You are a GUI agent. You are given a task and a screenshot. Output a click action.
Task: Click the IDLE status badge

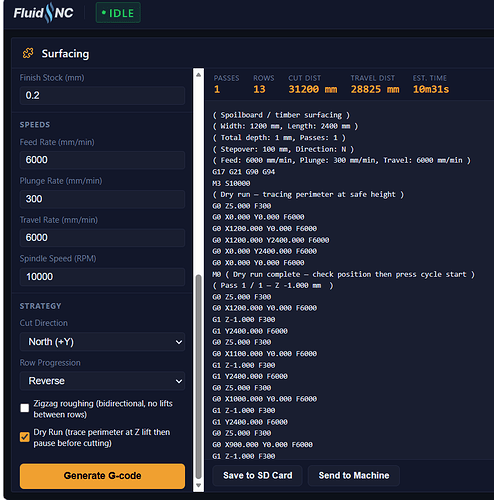(x=118, y=13)
